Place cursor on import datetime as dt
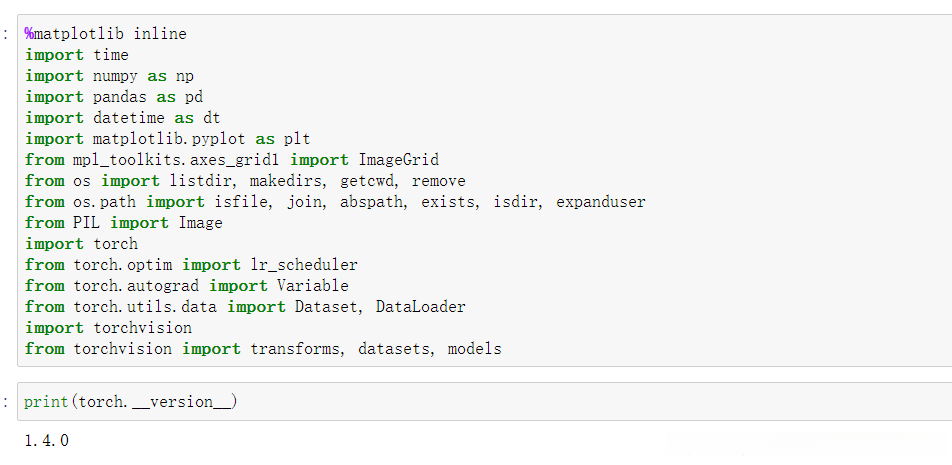This screenshot has width=952, height=465. (122, 118)
